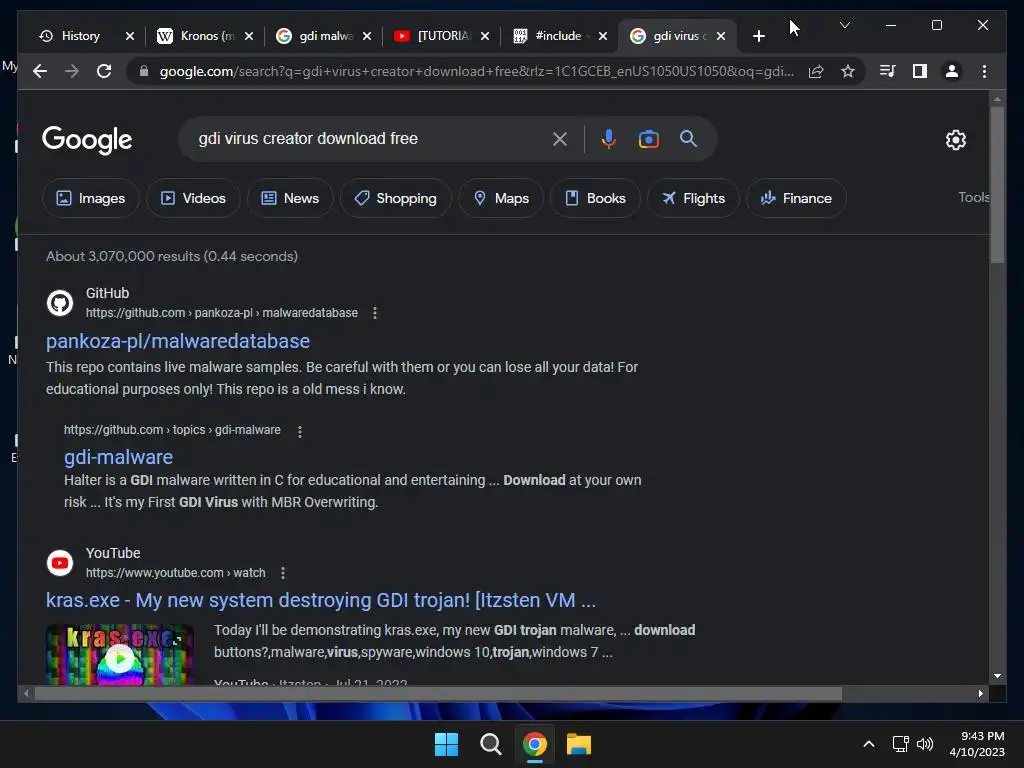Screen dimensions: 1024x768
Task: Click the forward navigation arrow
Action: click(72, 71)
